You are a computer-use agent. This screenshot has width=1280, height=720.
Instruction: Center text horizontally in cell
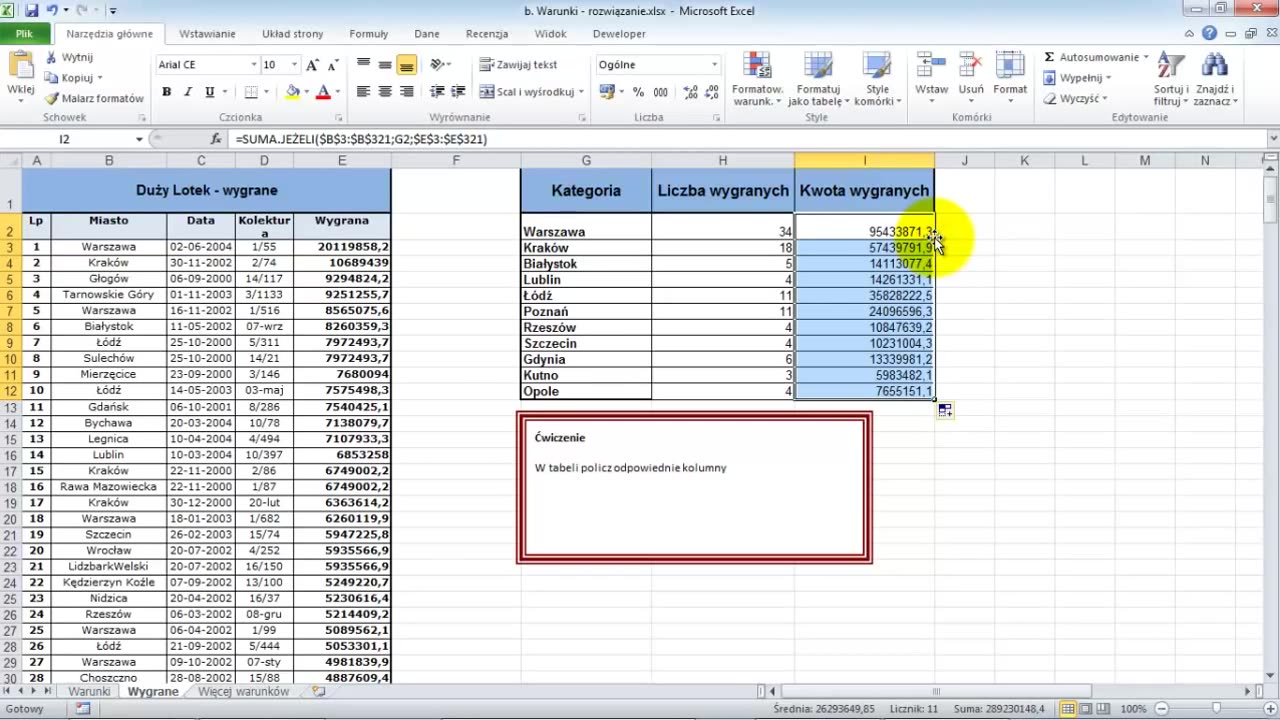385,92
